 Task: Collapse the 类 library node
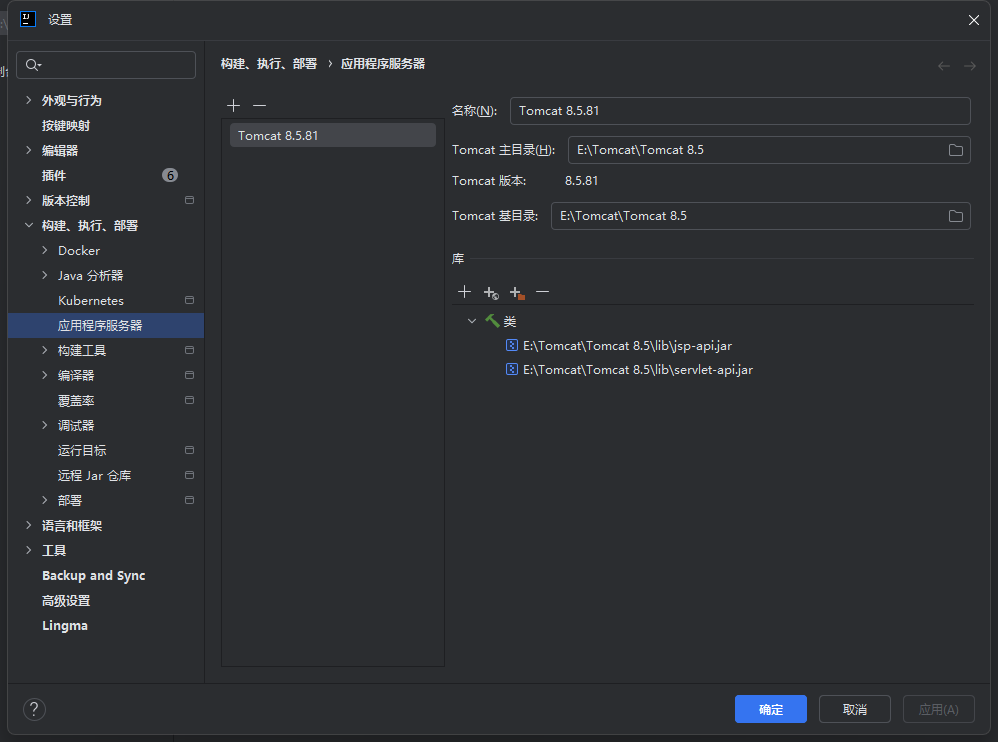[x=472, y=321]
